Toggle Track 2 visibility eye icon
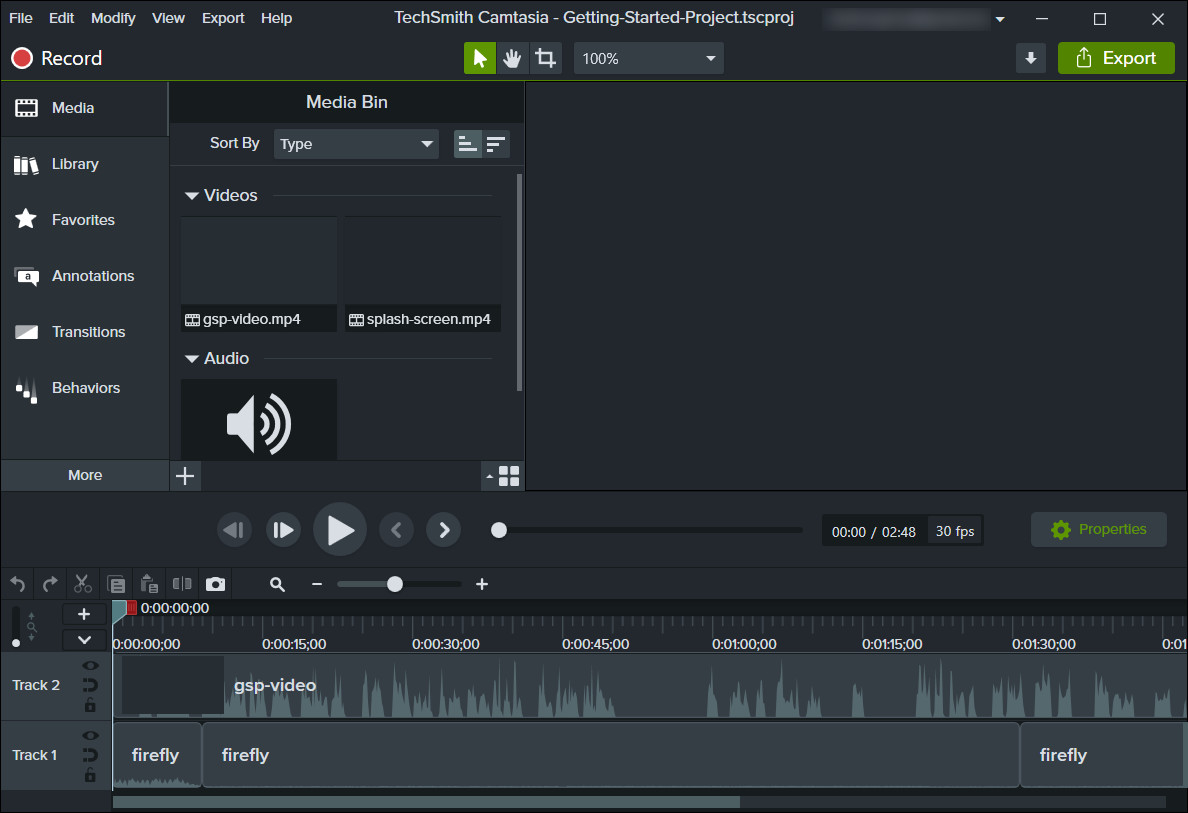Image resolution: width=1188 pixels, height=813 pixels. pyautogui.click(x=90, y=666)
